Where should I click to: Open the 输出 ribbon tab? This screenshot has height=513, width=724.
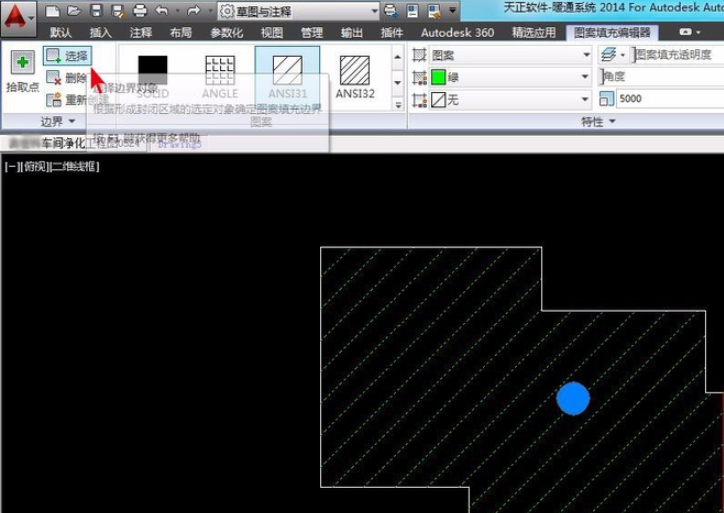click(352, 32)
